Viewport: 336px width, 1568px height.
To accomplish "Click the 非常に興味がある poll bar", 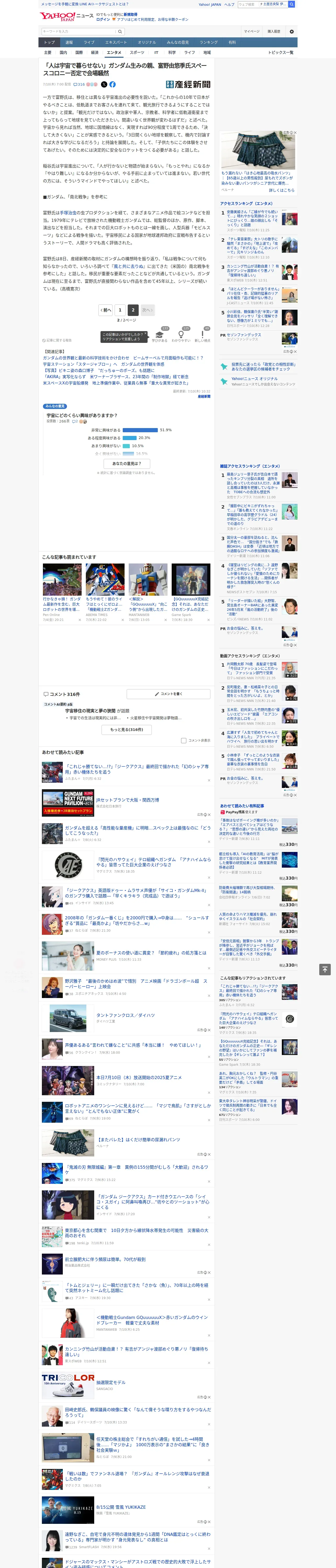I will click(140, 430).
